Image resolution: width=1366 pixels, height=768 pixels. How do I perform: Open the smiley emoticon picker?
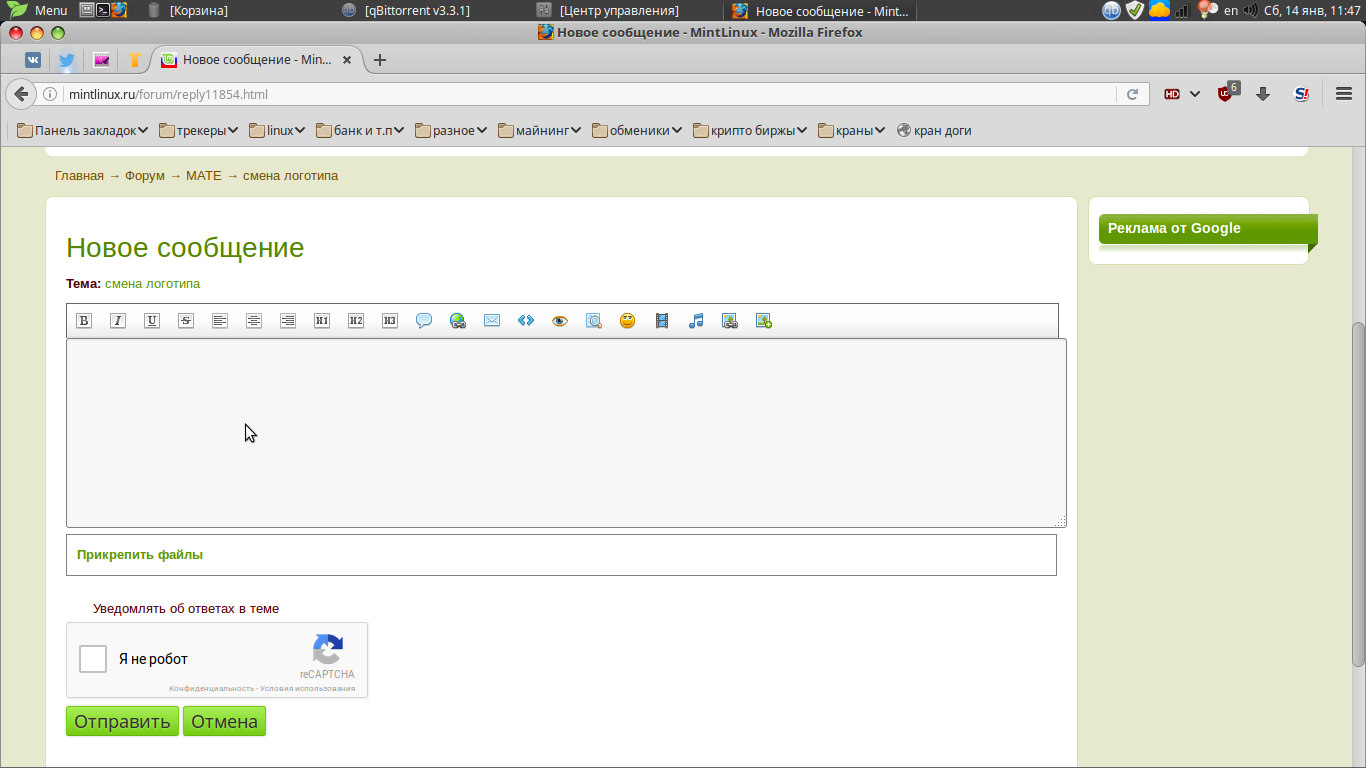[x=628, y=321]
